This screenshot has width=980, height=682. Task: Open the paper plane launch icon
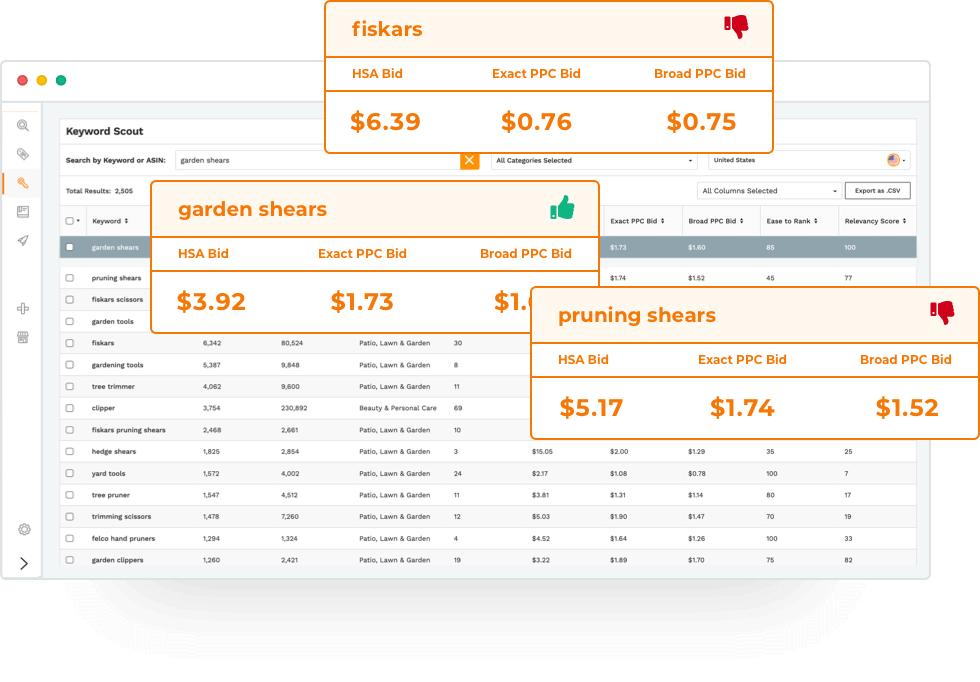pos(23,241)
